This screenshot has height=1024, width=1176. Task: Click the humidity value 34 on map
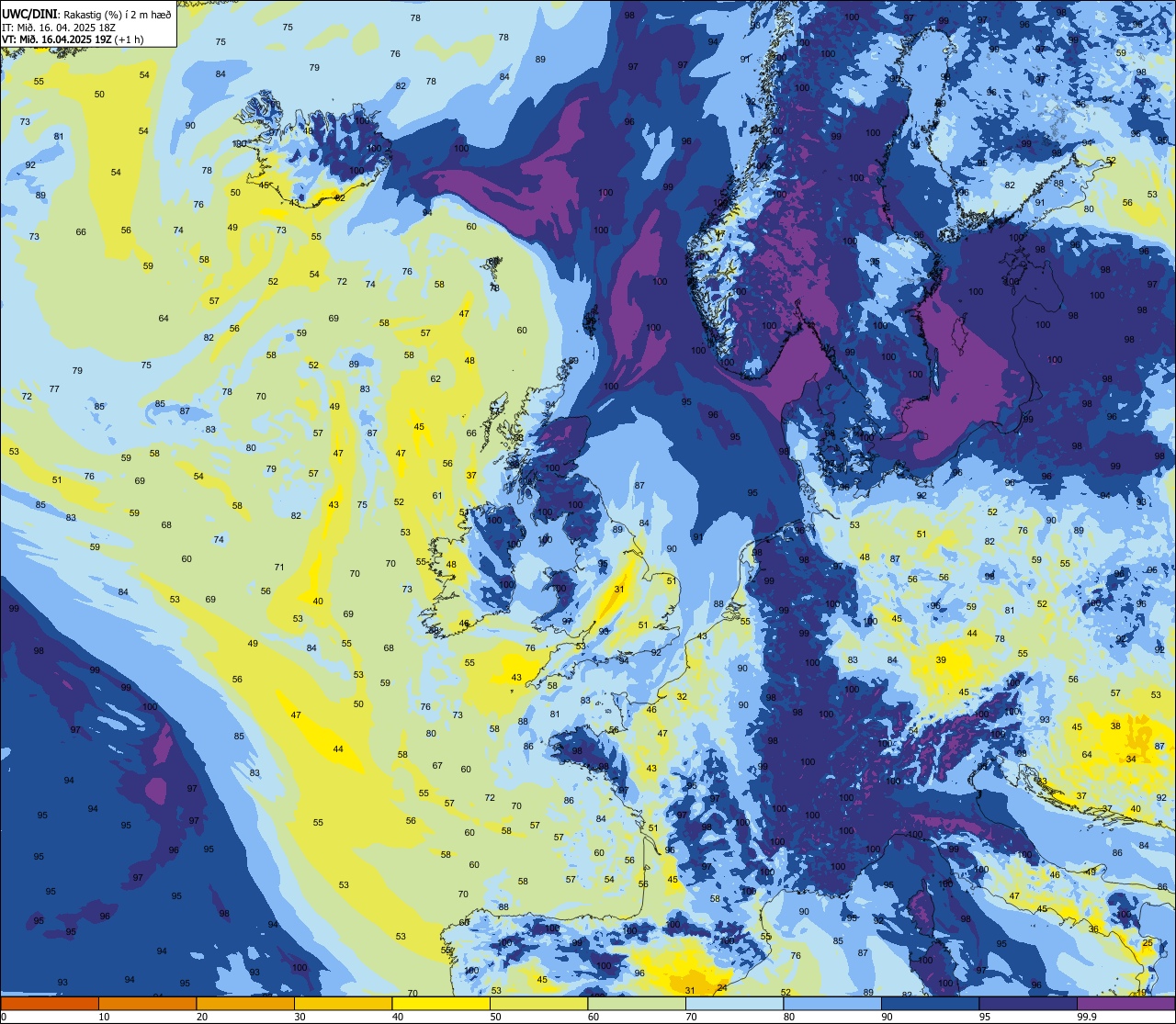[x=1131, y=759]
